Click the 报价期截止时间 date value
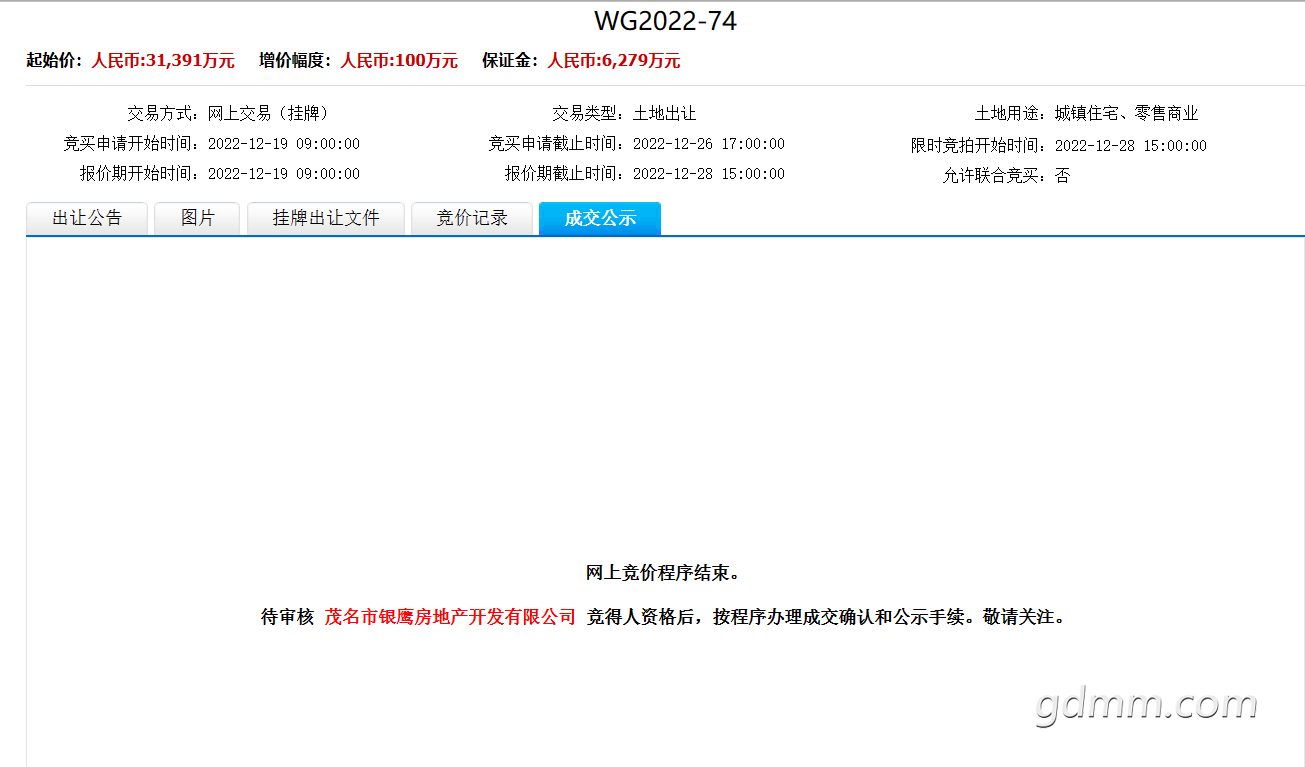Image resolution: width=1305 pixels, height=767 pixels. pos(708,174)
